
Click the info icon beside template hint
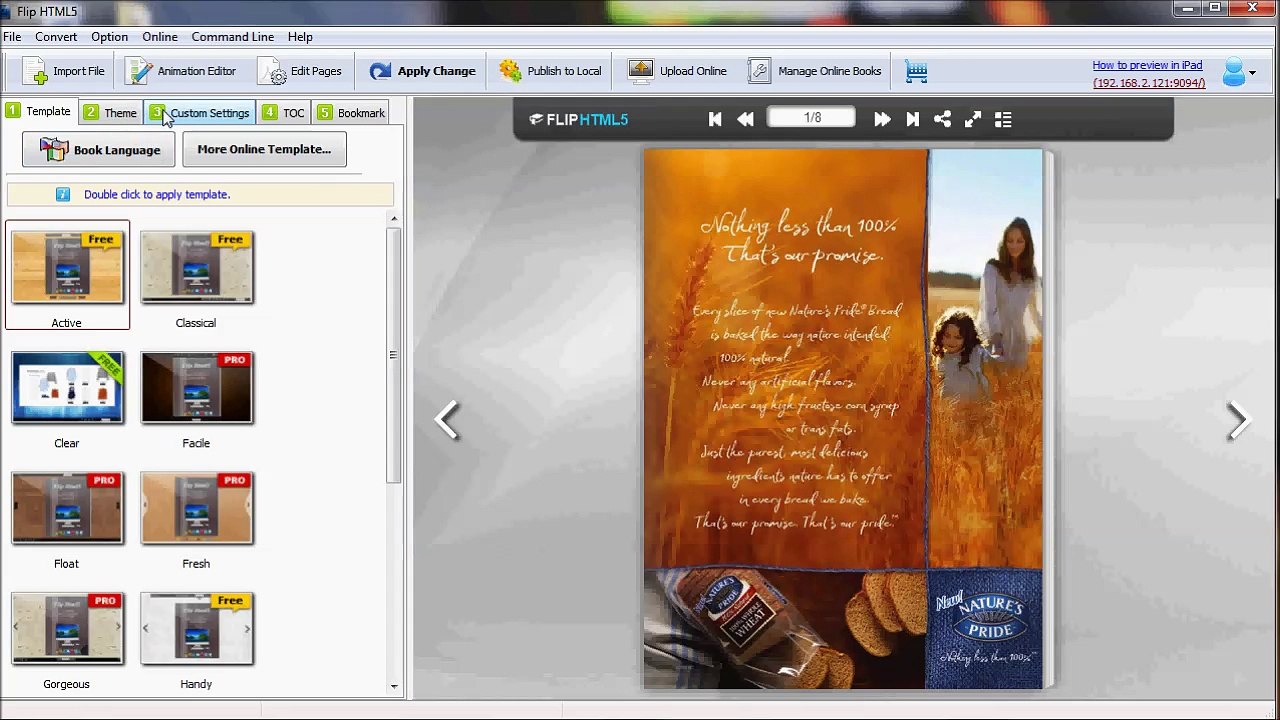63,194
